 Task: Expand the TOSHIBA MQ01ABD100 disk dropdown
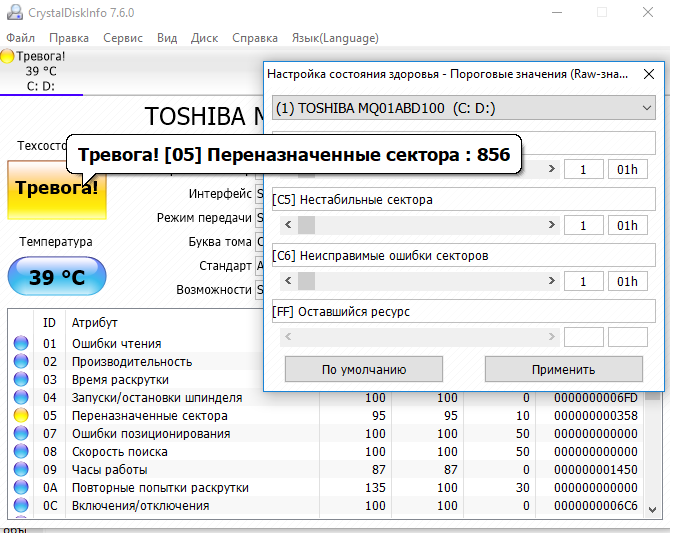[464, 108]
